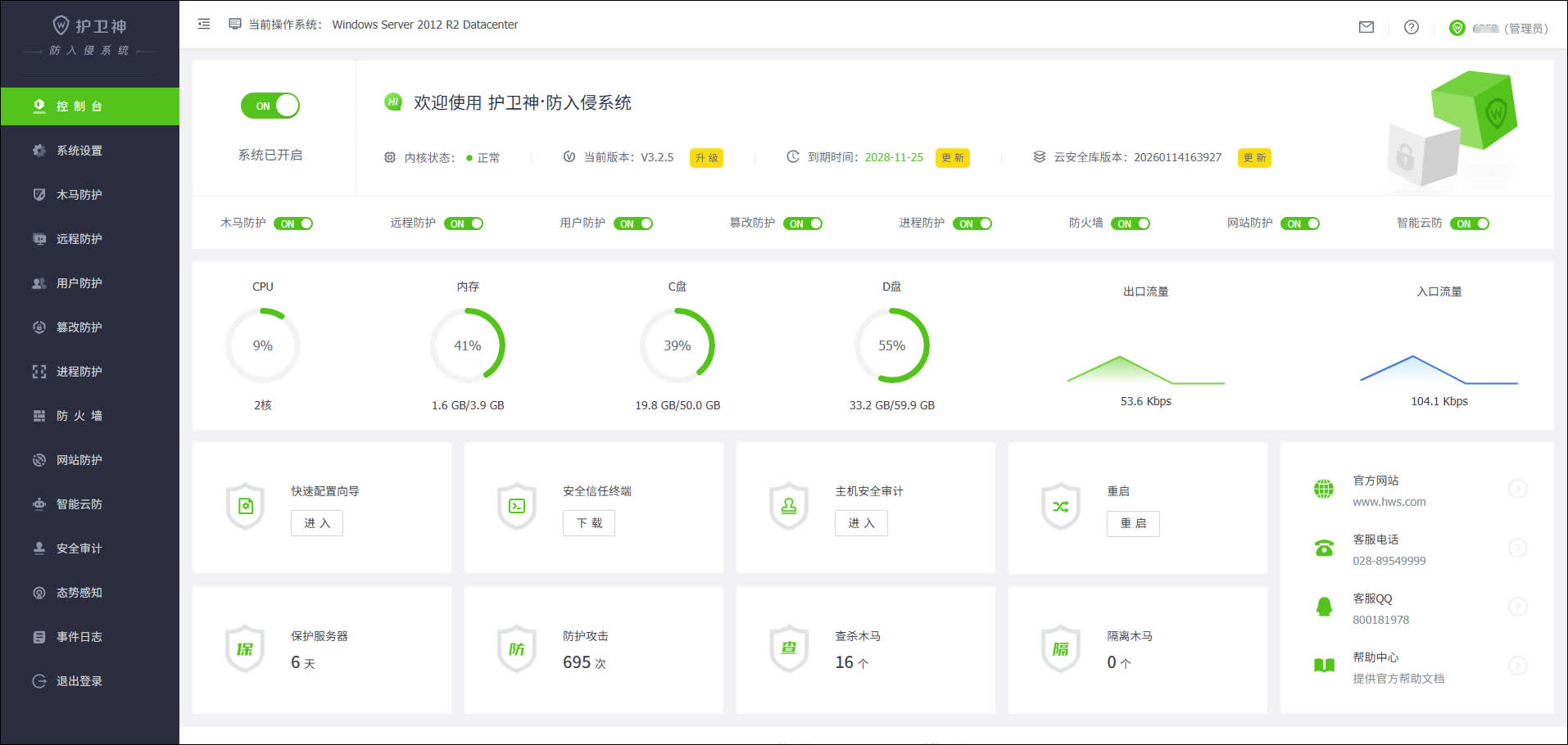Click the customer service QQ penguin icon
Viewport: 1568px width, 745px height.
(1324, 607)
